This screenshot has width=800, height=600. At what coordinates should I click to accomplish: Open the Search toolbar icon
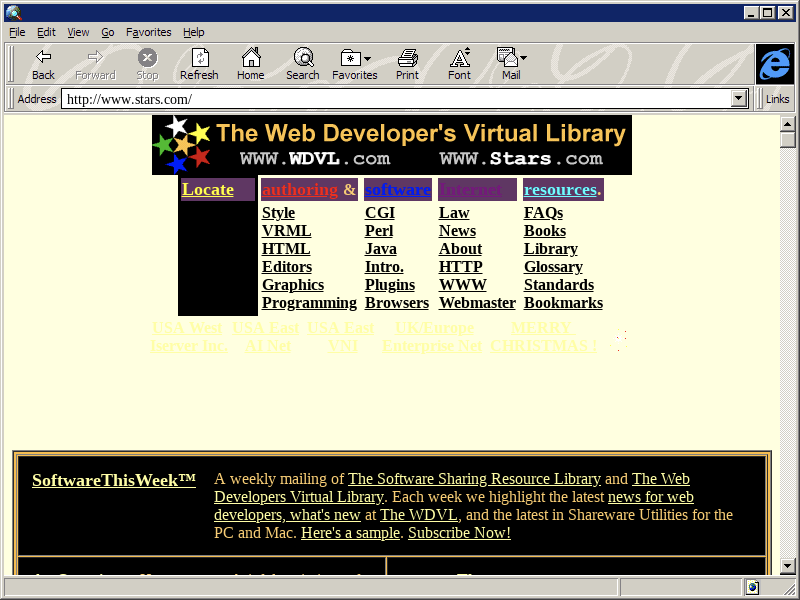tap(302, 57)
